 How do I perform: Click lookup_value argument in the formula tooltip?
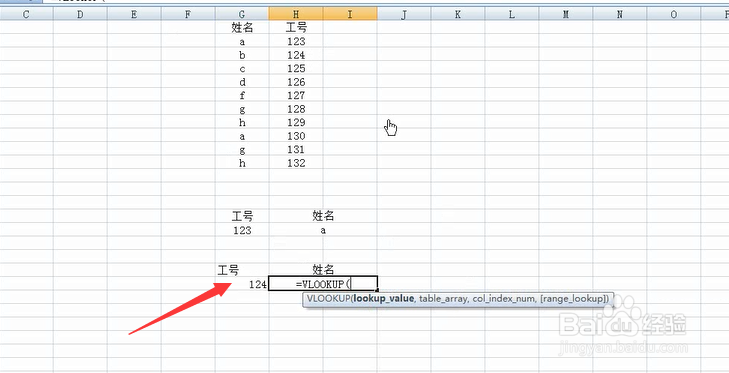(384, 299)
